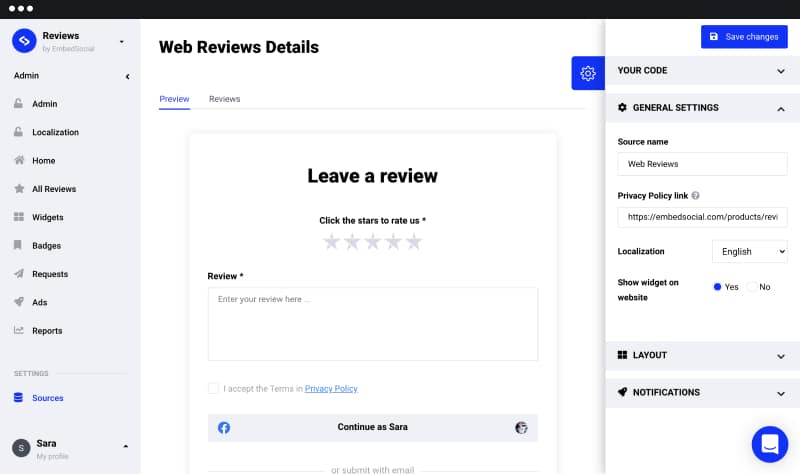Click the Facebook icon on continue button
The image size is (800, 474).
(223, 428)
